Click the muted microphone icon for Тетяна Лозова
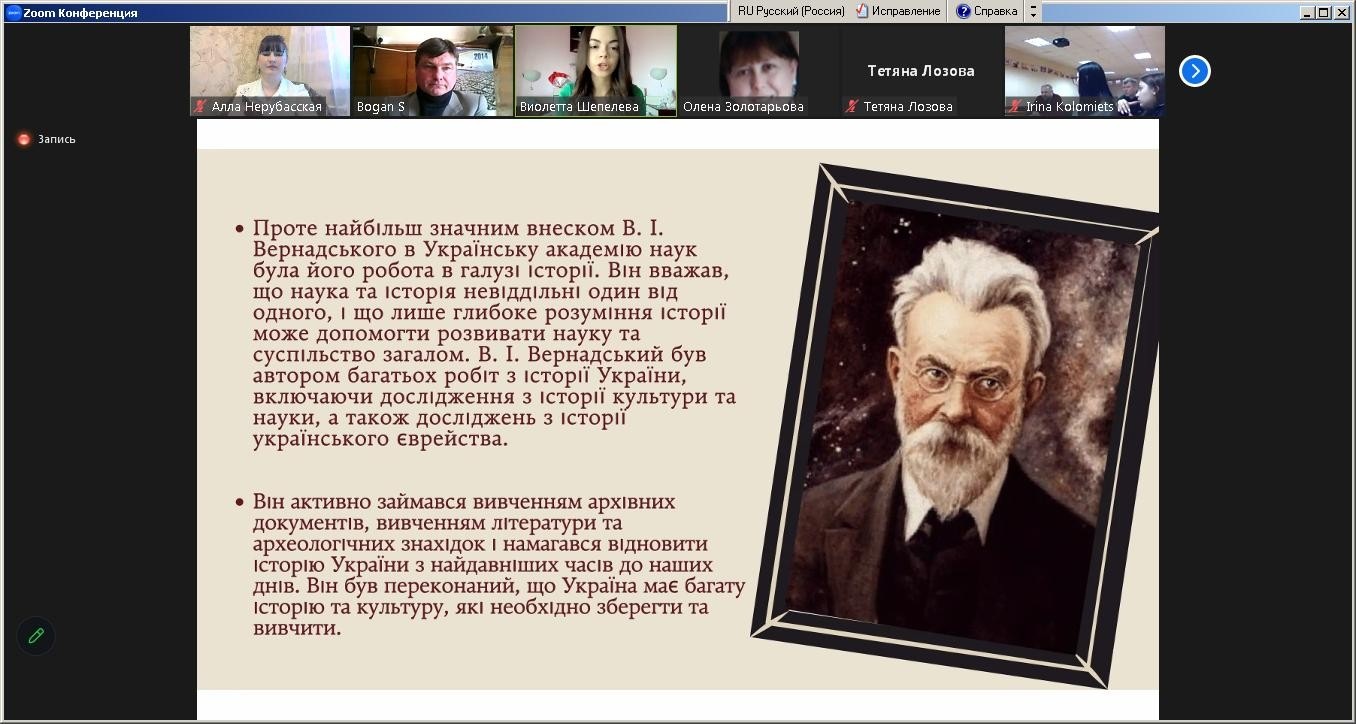 point(852,106)
